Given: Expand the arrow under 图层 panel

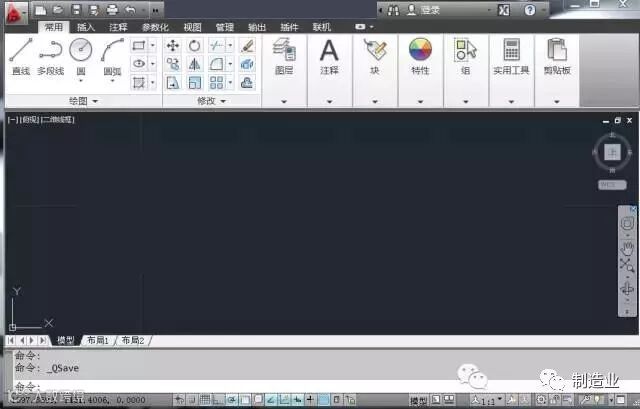Looking at the screenshot, I should [x=284, y=101].
